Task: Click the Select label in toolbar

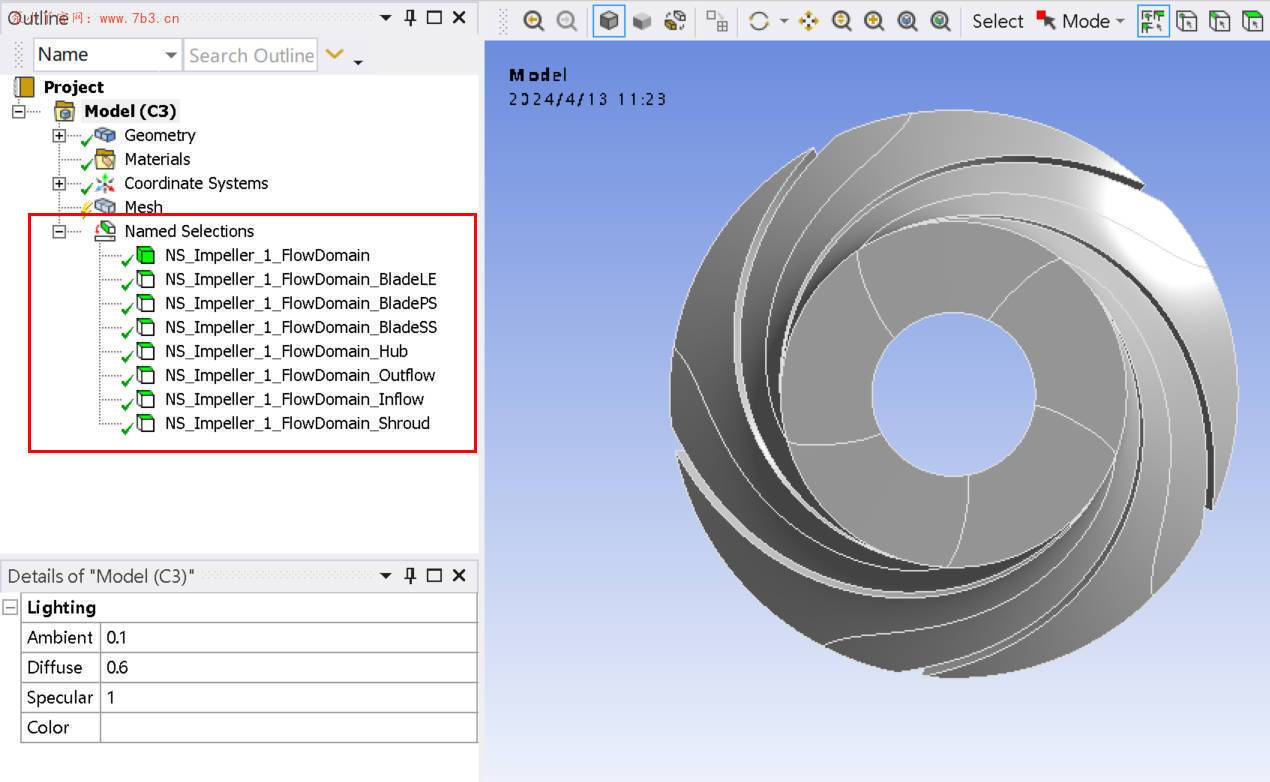Action: [997, 21]
